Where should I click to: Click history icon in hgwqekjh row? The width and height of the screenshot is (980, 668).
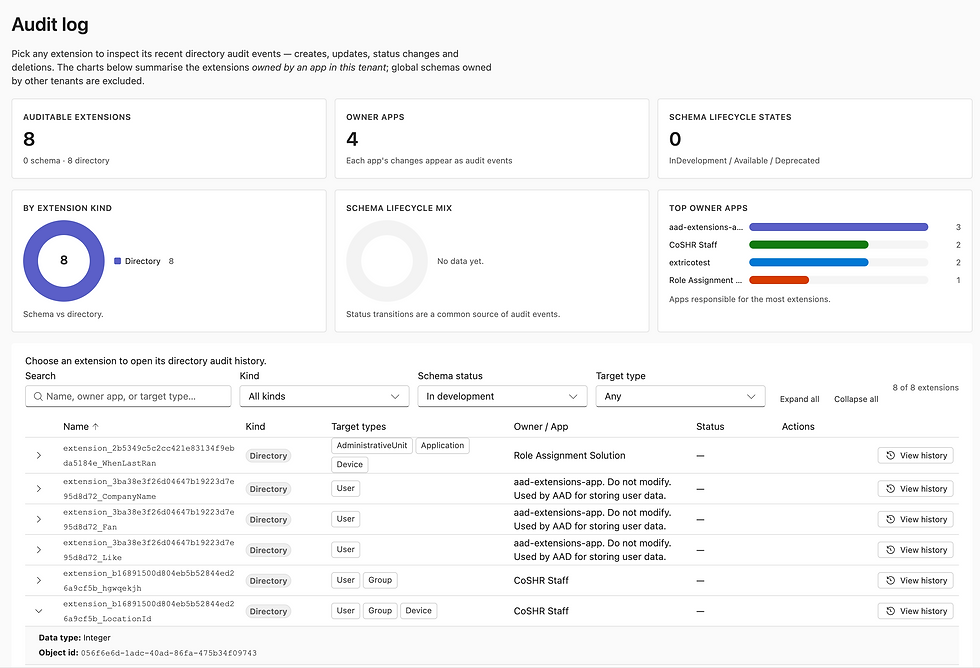(x=891, y=581)
